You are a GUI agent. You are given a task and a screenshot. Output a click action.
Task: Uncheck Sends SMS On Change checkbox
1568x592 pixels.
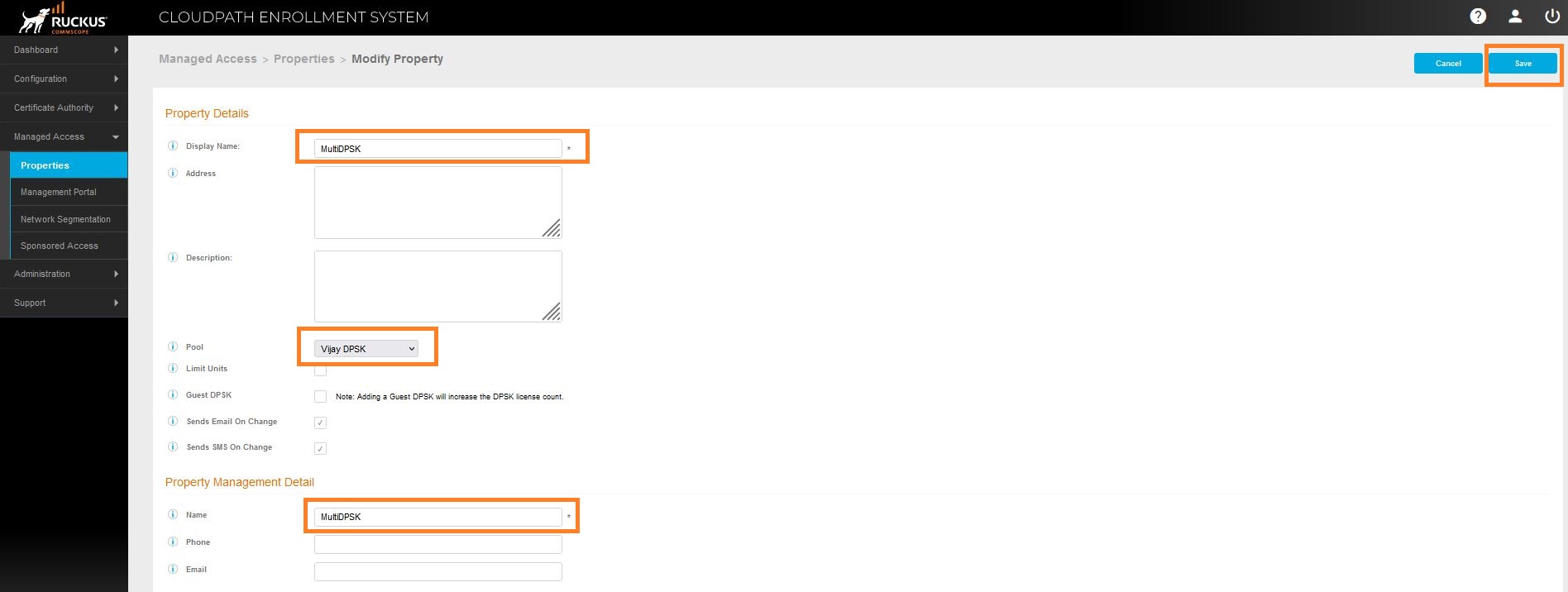(x=320, y=448)
